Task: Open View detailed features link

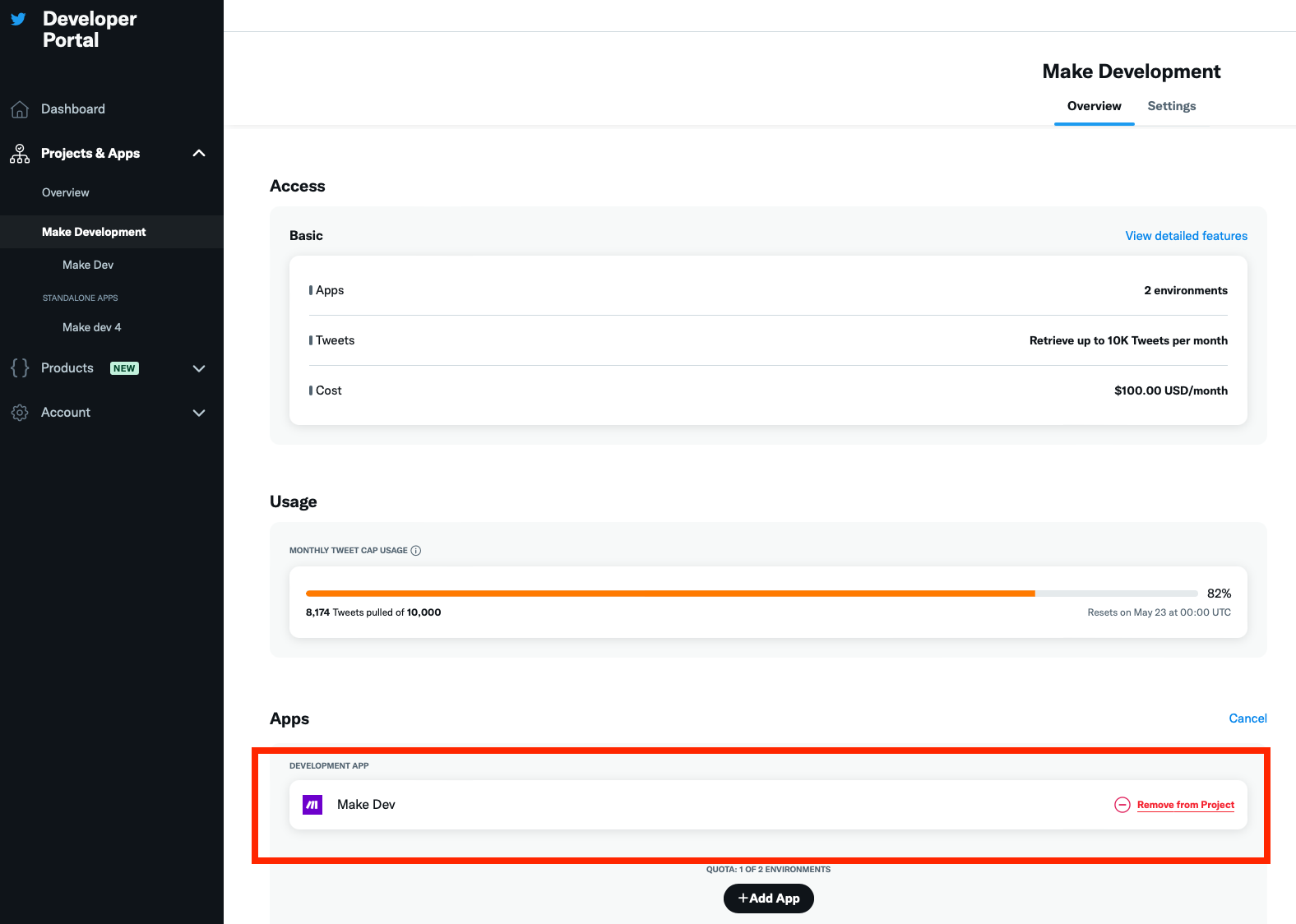Action: (1187, 236)
